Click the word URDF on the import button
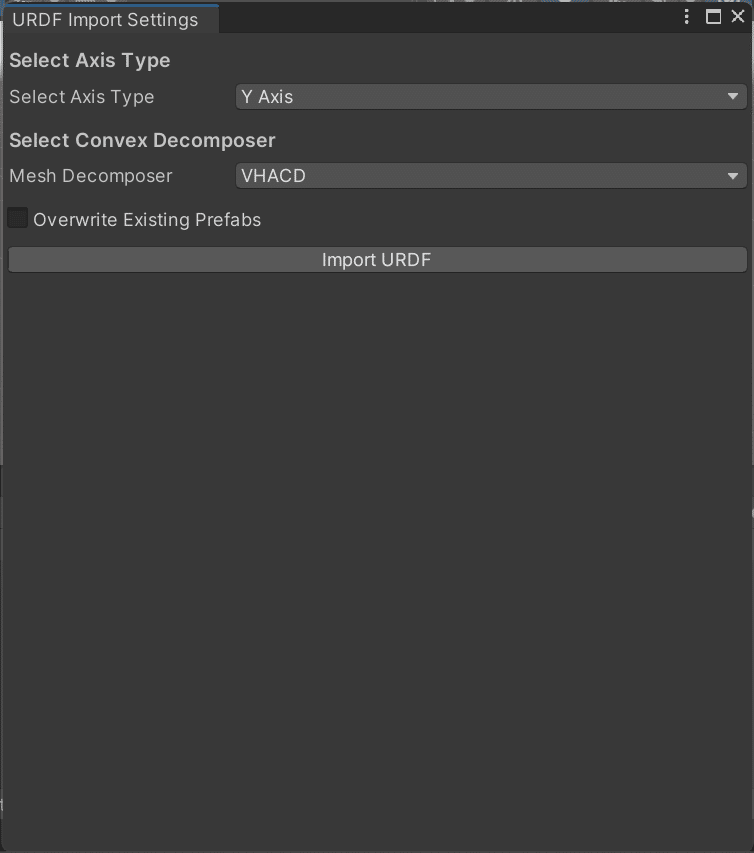This screenshot has width=754, height=853. pyautogui.click(x=404, y=260)
